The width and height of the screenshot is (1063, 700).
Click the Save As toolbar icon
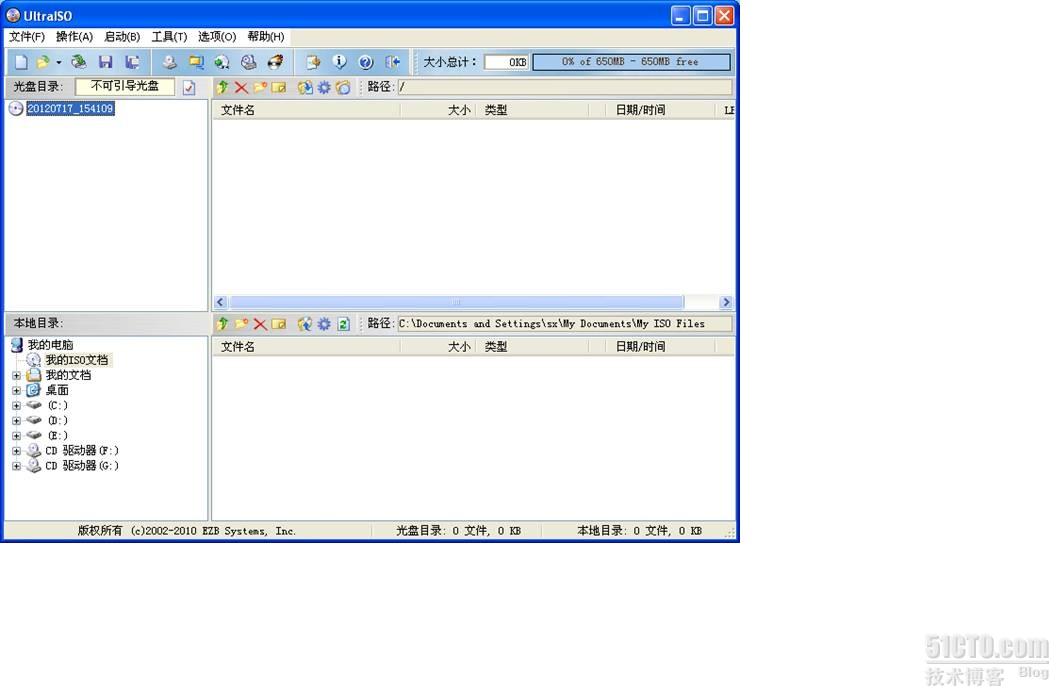(132, 62)
